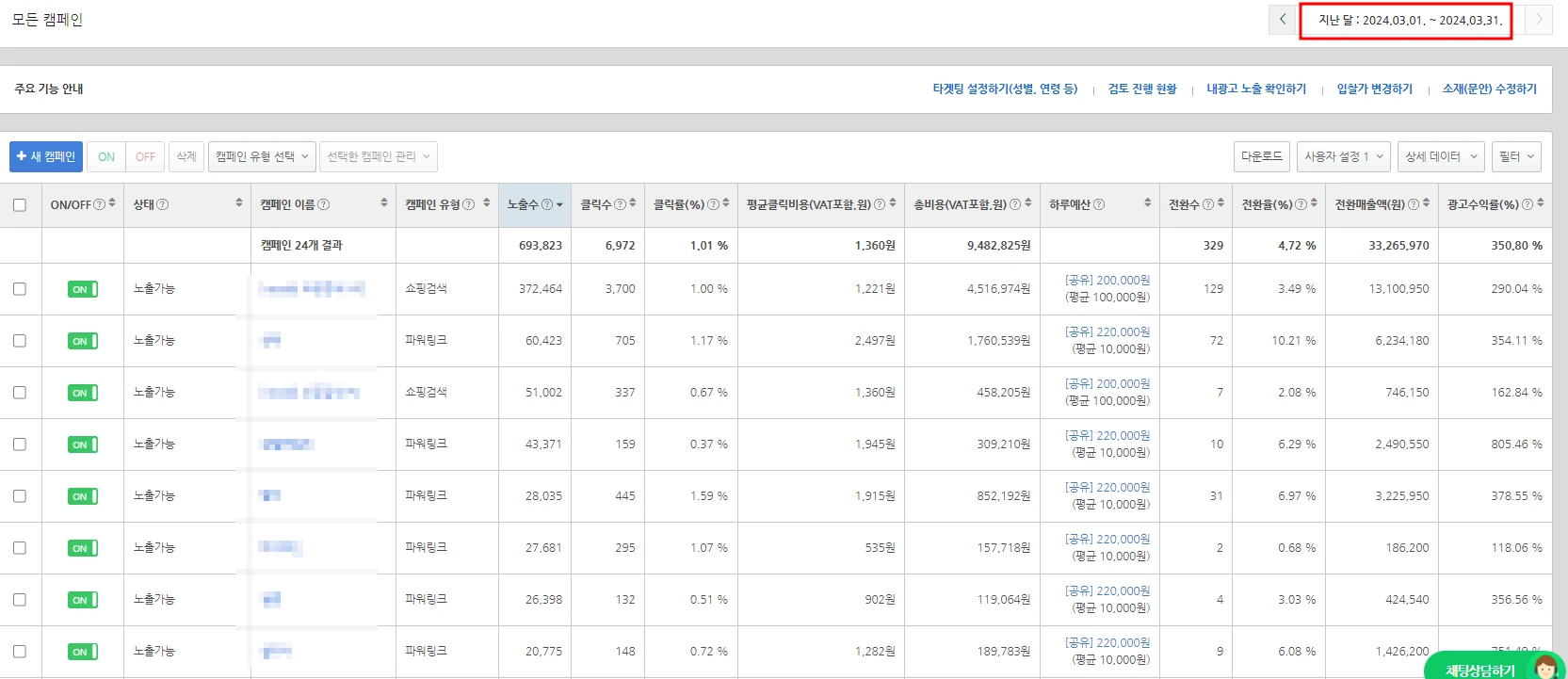Open 선택한 캠페인 관리 dropdown
This screenshot has width=1568, height=679.
[379, 156]
